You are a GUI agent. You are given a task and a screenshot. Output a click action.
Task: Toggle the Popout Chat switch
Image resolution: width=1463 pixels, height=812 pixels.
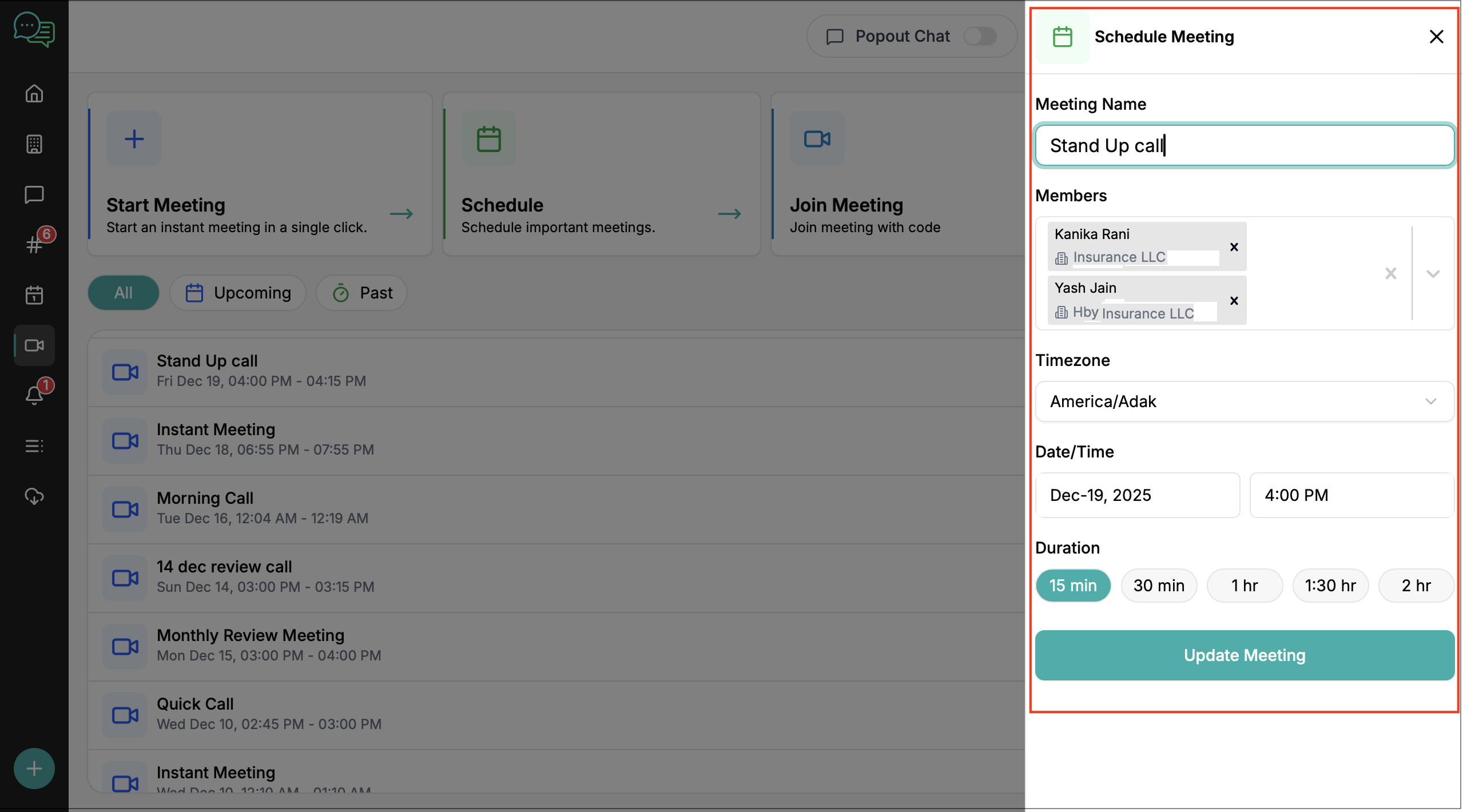pyautogui.click(x=980, y=37)
